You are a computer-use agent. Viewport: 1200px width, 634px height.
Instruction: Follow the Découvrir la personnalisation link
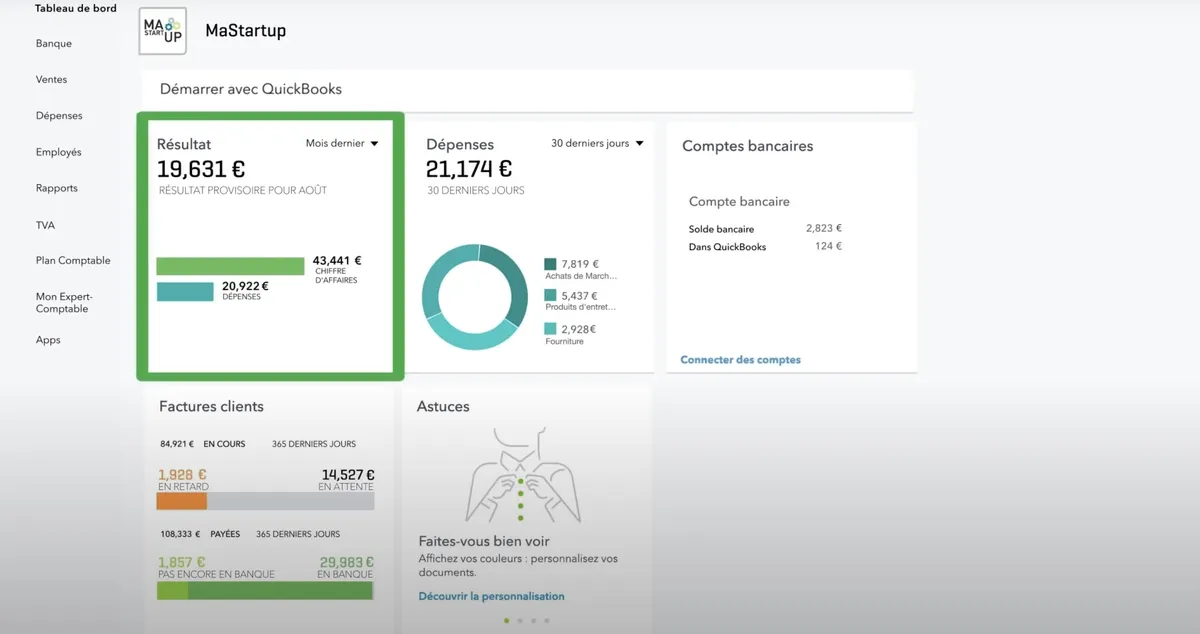click(x=491, y=596)
